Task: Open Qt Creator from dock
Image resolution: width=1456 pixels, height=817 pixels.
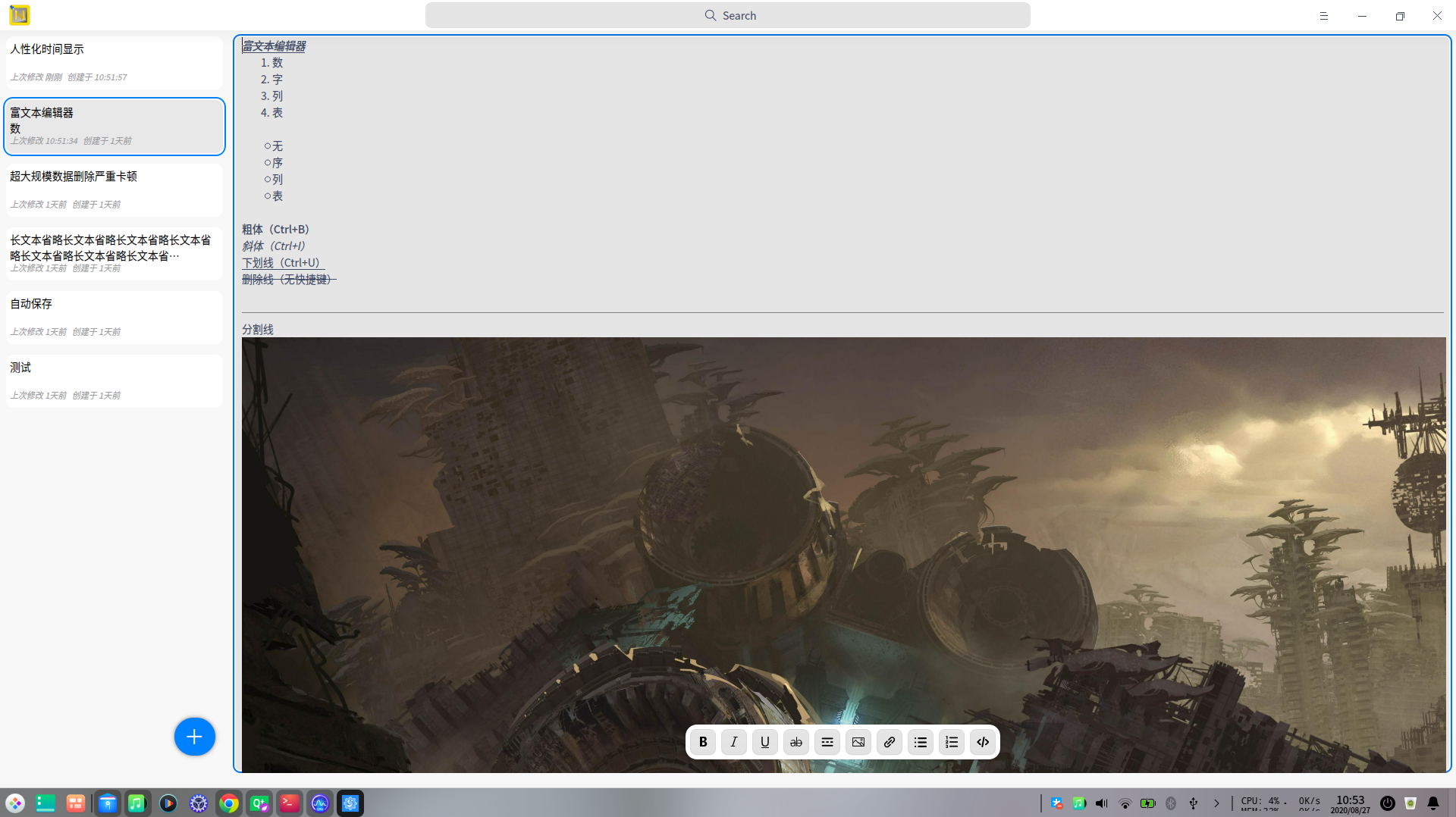Action: tap(259, 803)
